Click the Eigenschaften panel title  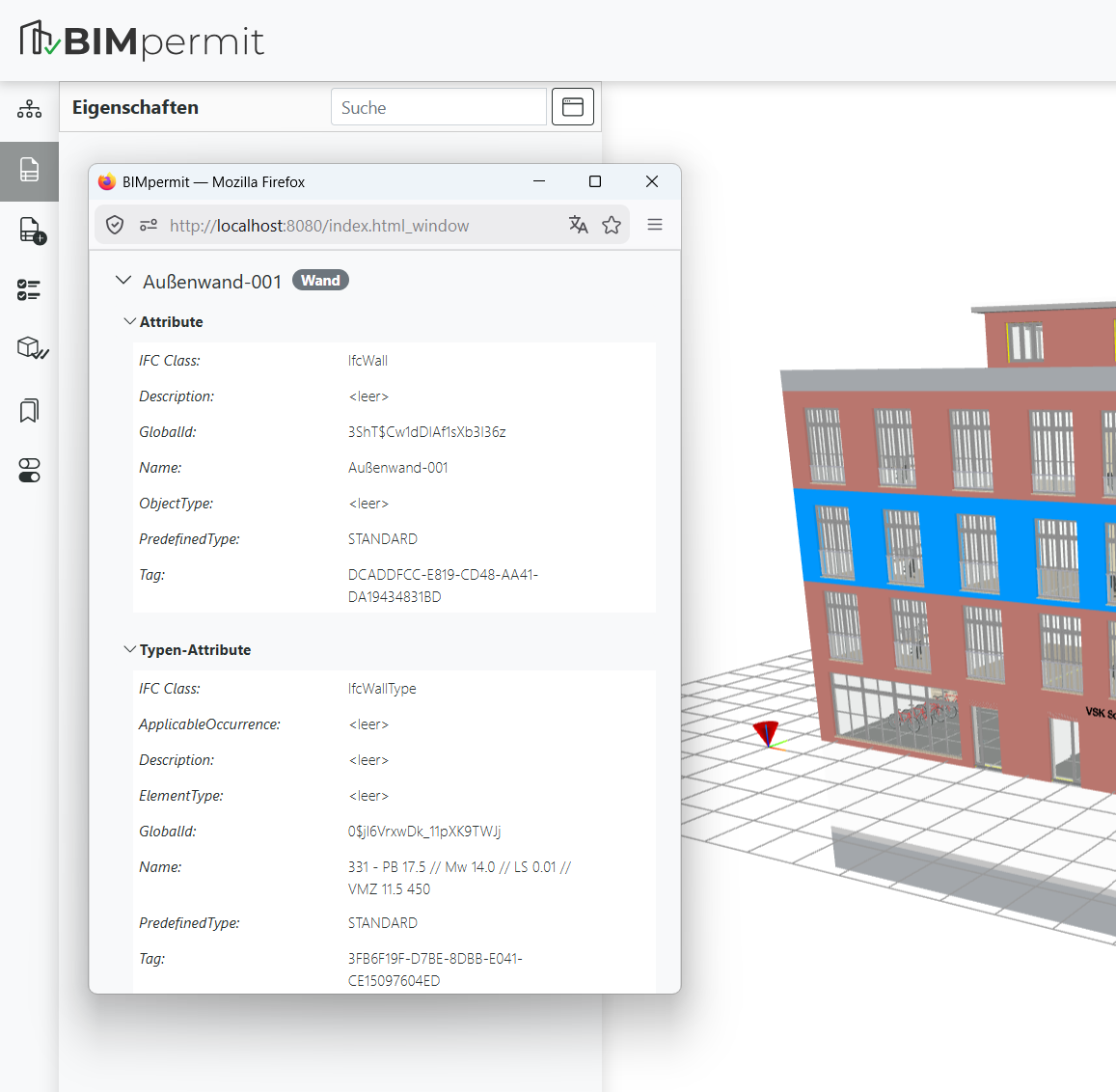135,107
